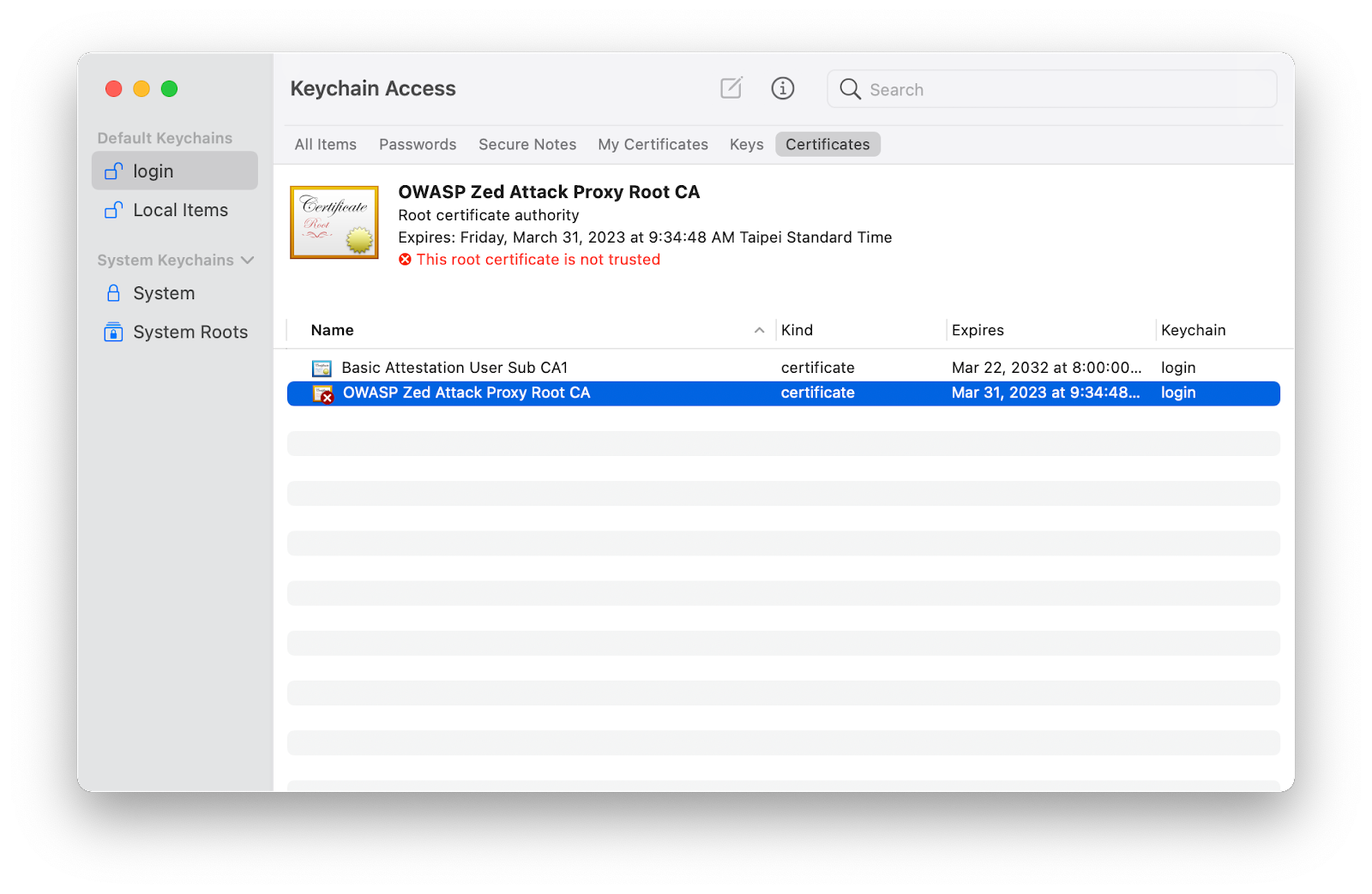
Task: Click the Keychain Access window title
Action: (373, 88)
